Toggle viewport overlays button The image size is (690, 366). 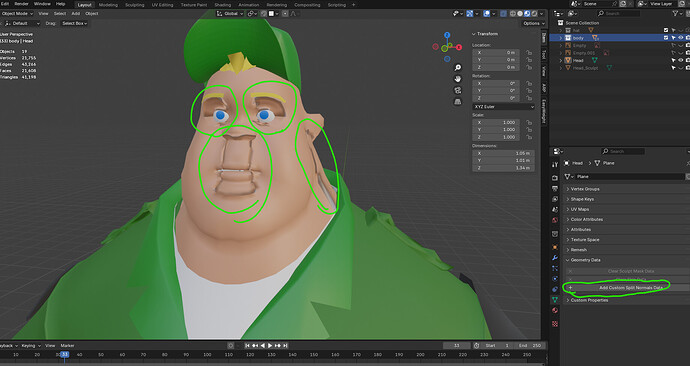(486, 14)
